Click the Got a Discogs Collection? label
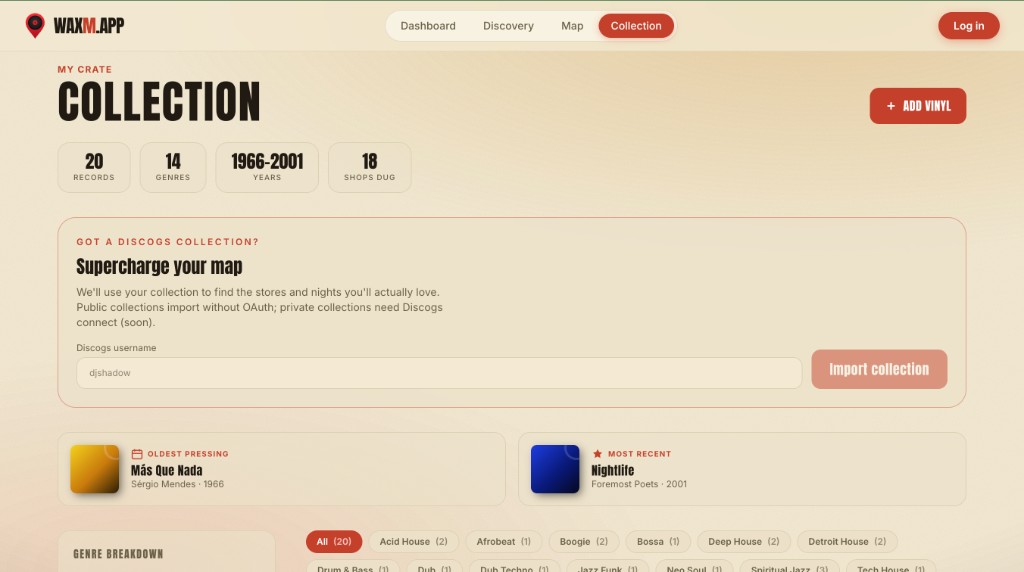 [x=167, y=242]
